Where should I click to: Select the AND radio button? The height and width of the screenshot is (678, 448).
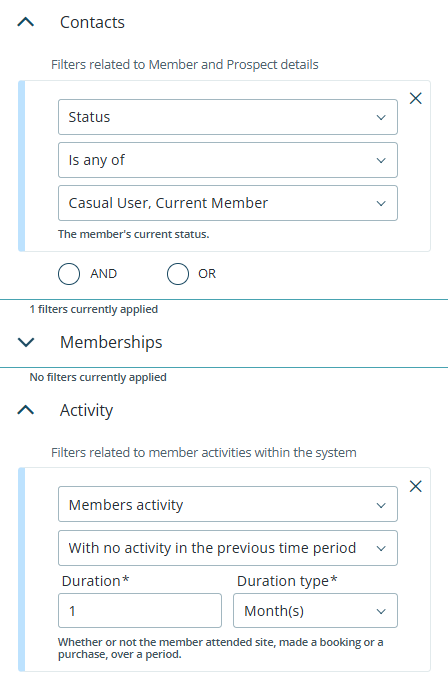point(69,274)
